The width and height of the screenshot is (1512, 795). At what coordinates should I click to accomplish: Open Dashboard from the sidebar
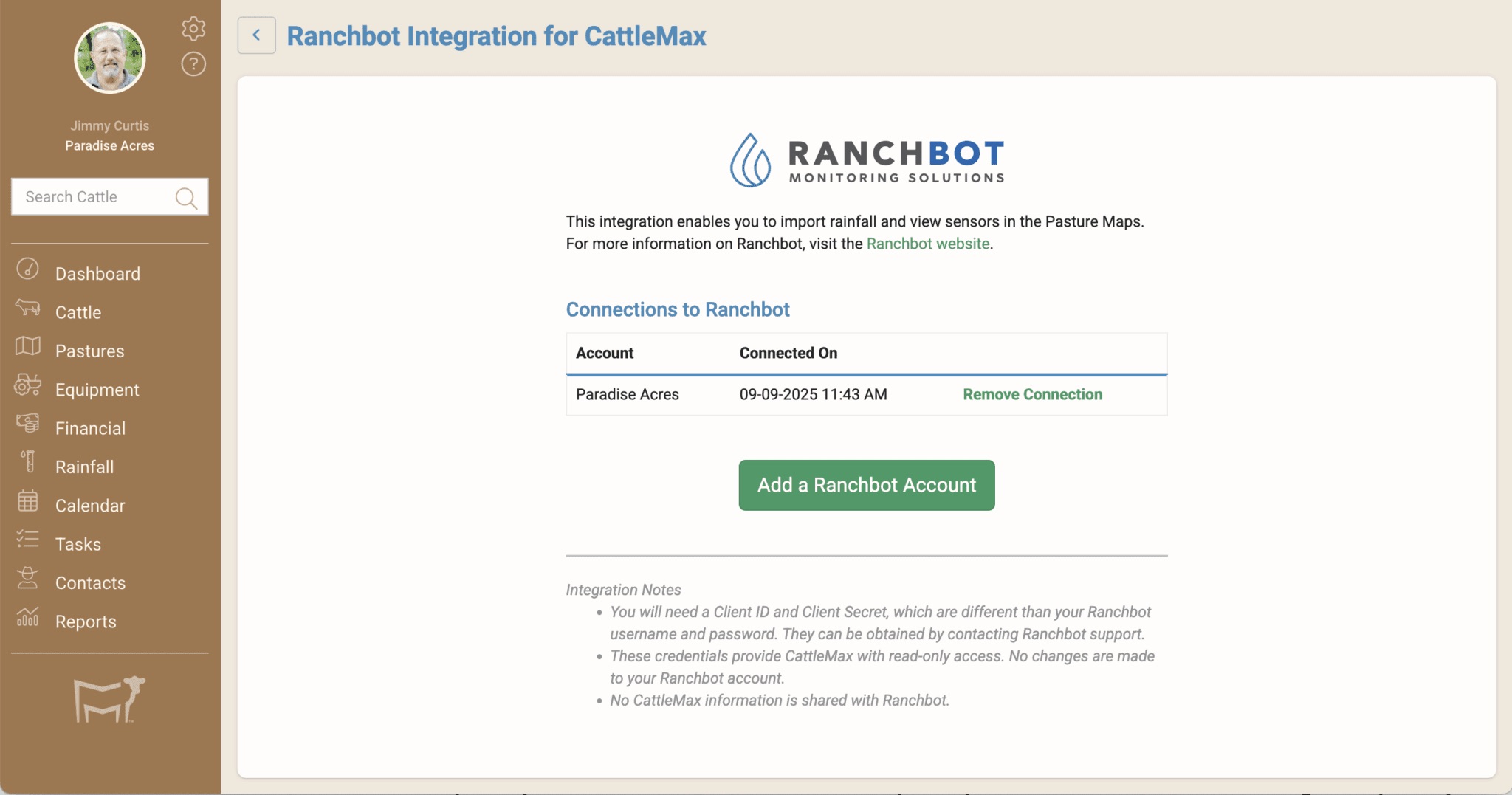coord(97,274)
